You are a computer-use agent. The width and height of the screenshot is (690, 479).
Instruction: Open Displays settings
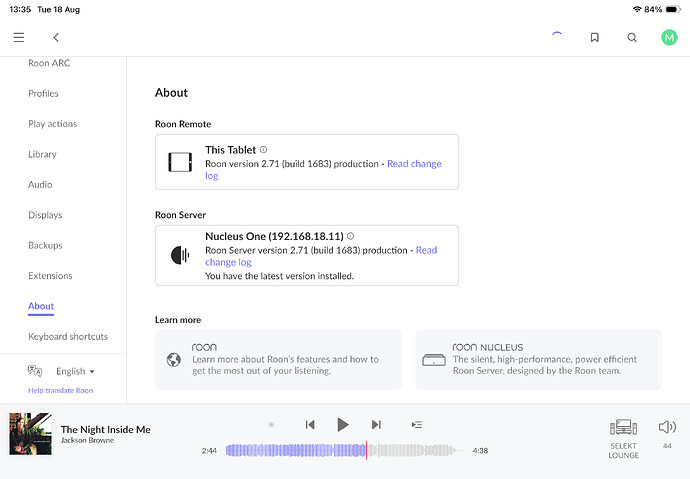pos(45,215)
